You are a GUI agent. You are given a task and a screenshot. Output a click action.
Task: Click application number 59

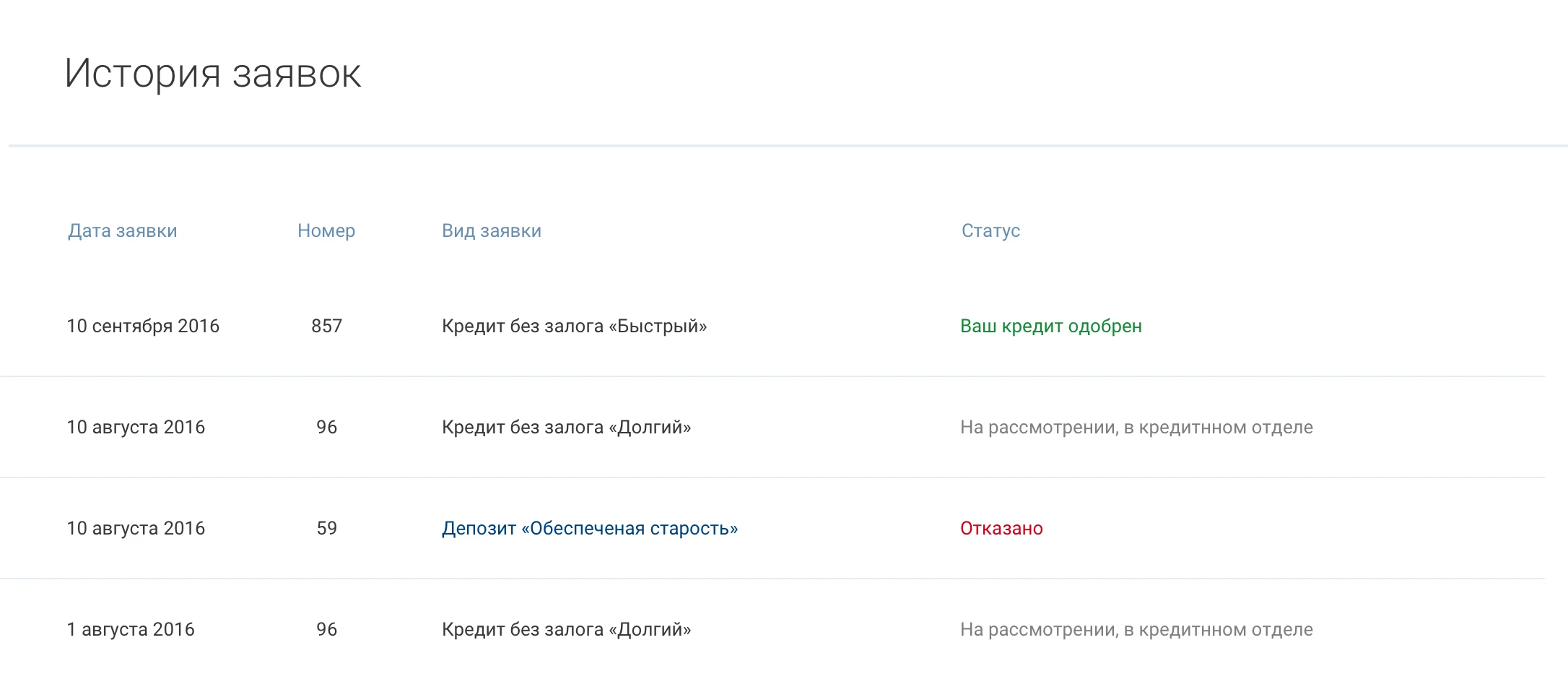326,529
